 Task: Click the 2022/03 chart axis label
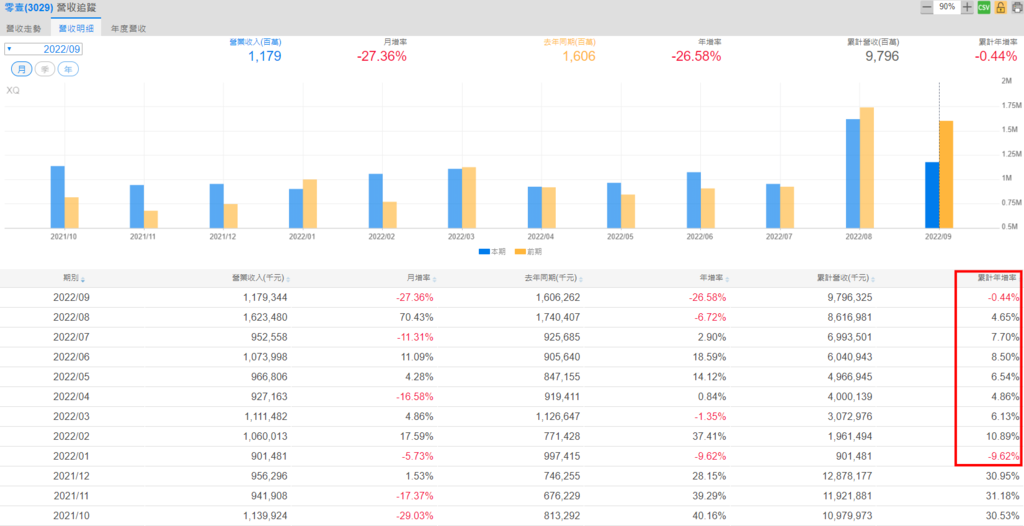click(x=462, y=237)
